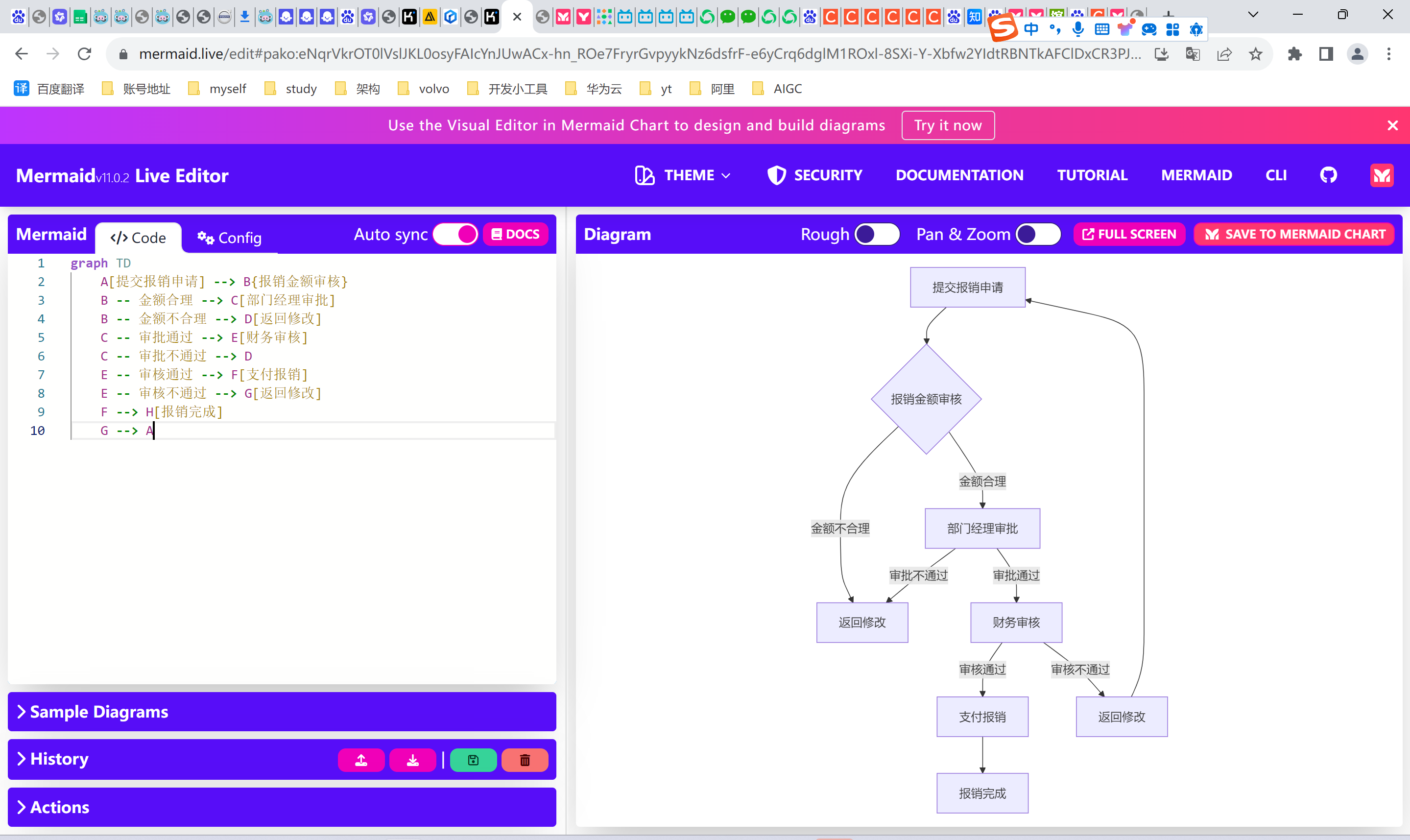Viewport: 1410px width, 840px height.
Task: Open the CLI link in navbar
Action: click(x=1276, y=175)
